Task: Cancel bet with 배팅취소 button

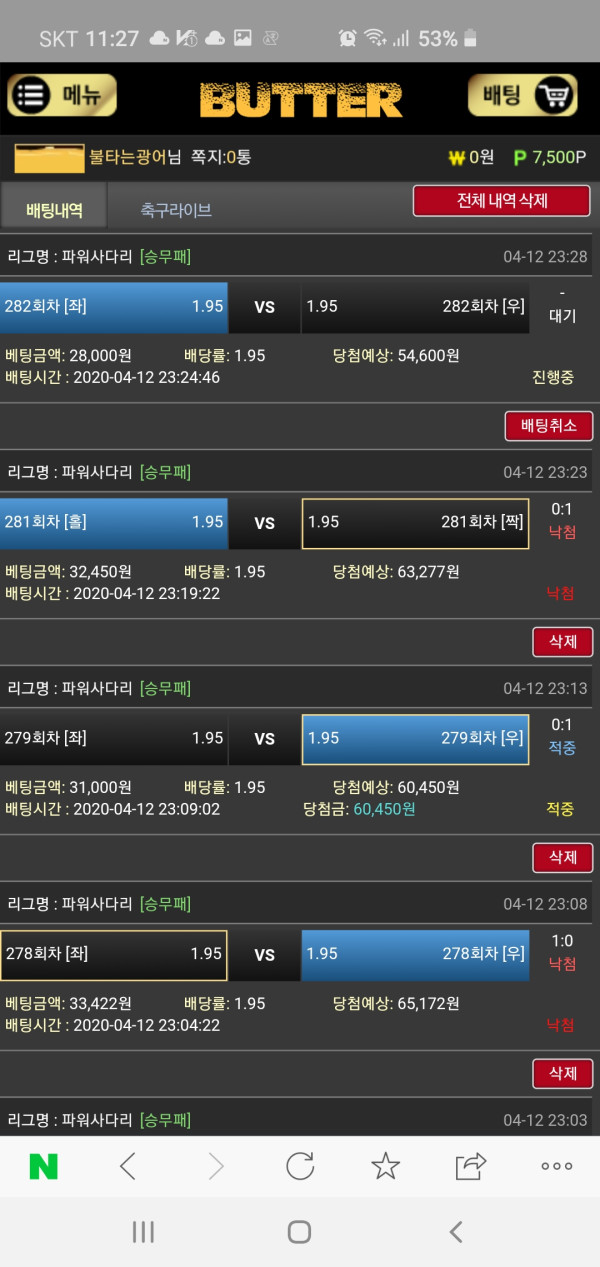Action: click(549, 426)
